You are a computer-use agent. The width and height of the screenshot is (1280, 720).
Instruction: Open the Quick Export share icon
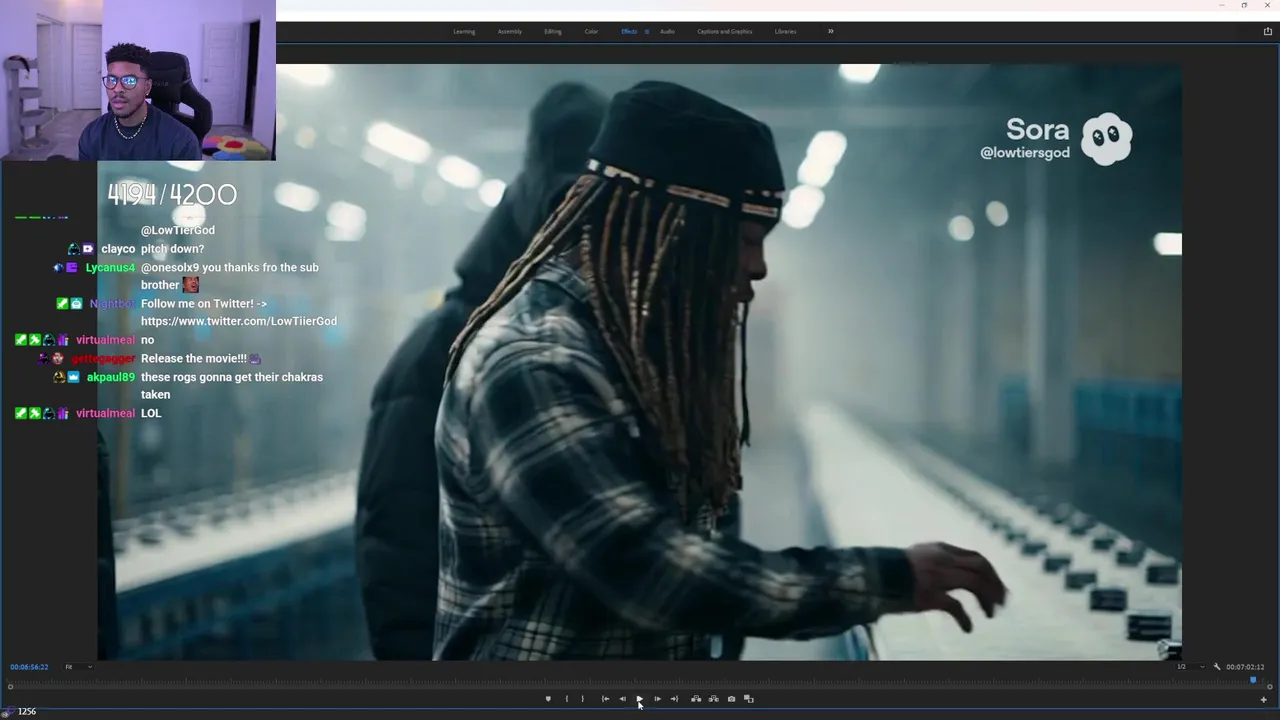(x=1268, y=32)
